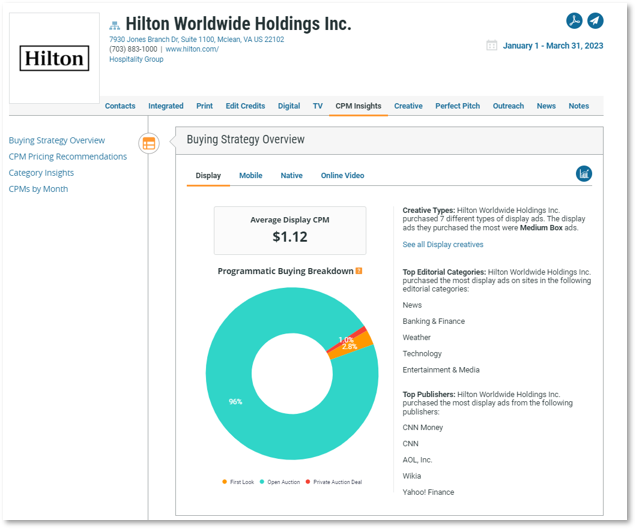The image size is (636, 529).
Task: Open the Contacts tab
Action: (120, 106)
